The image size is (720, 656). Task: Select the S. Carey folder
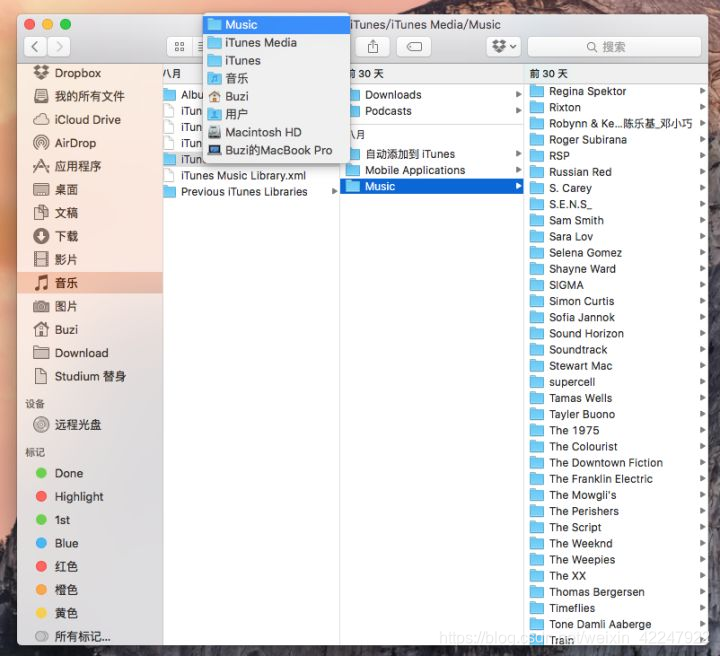(x=617, y=188)
